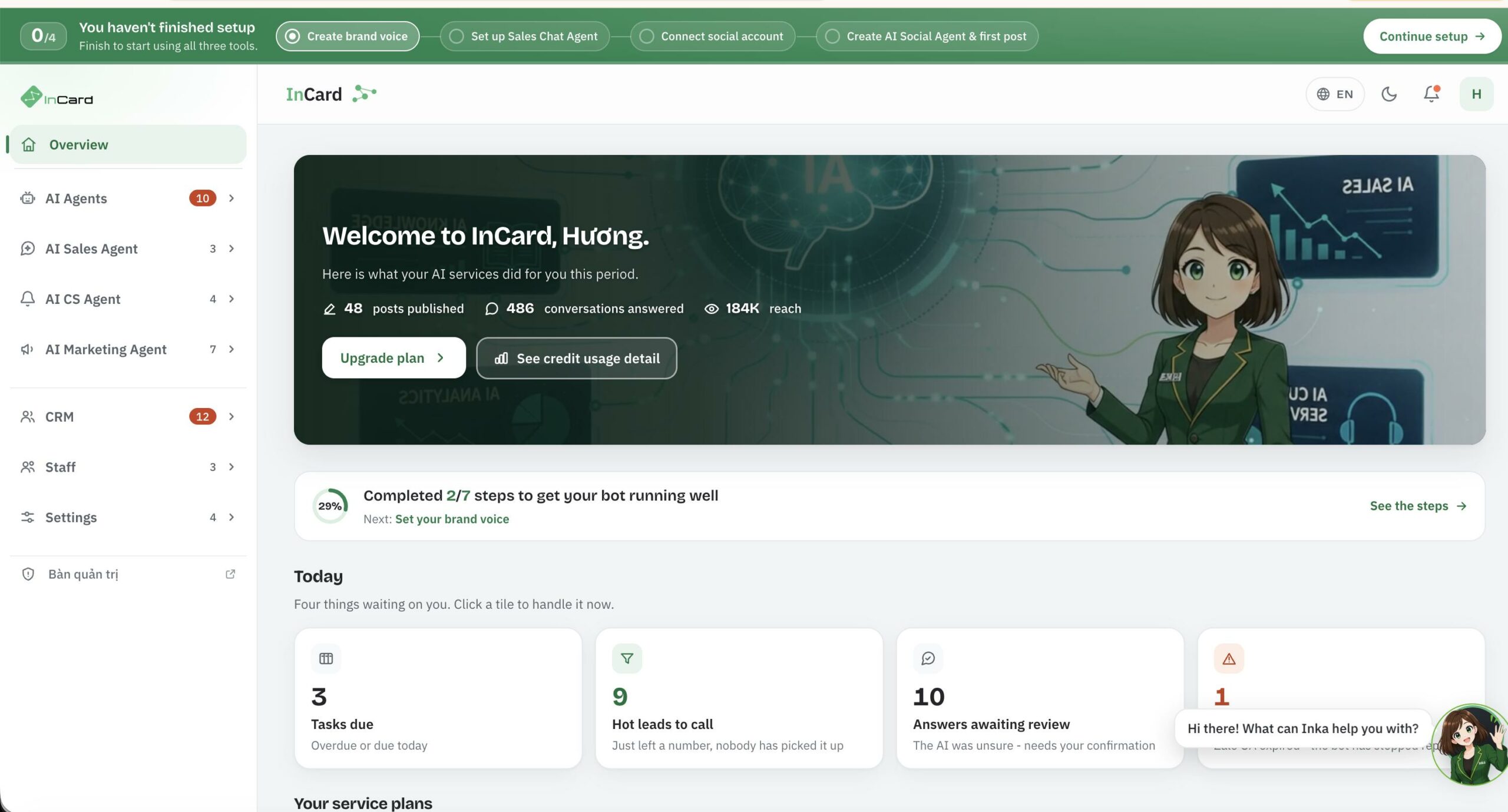
Task: Open the EN language selector
Action: point(1335,94)
